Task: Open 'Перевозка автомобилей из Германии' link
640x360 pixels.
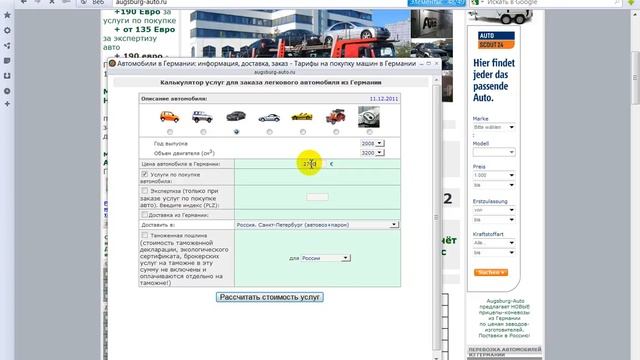Action: 504,352
